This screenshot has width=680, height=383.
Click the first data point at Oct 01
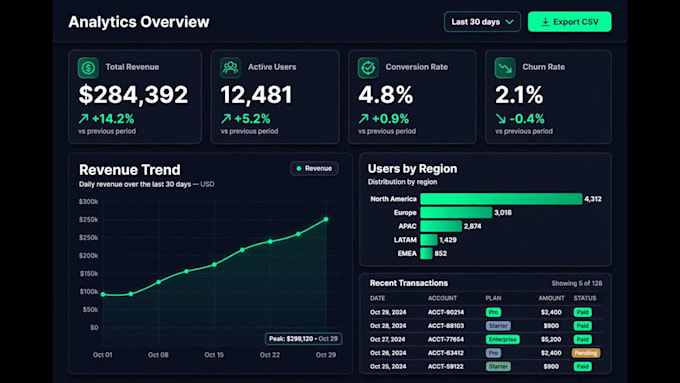coord(103,295)
